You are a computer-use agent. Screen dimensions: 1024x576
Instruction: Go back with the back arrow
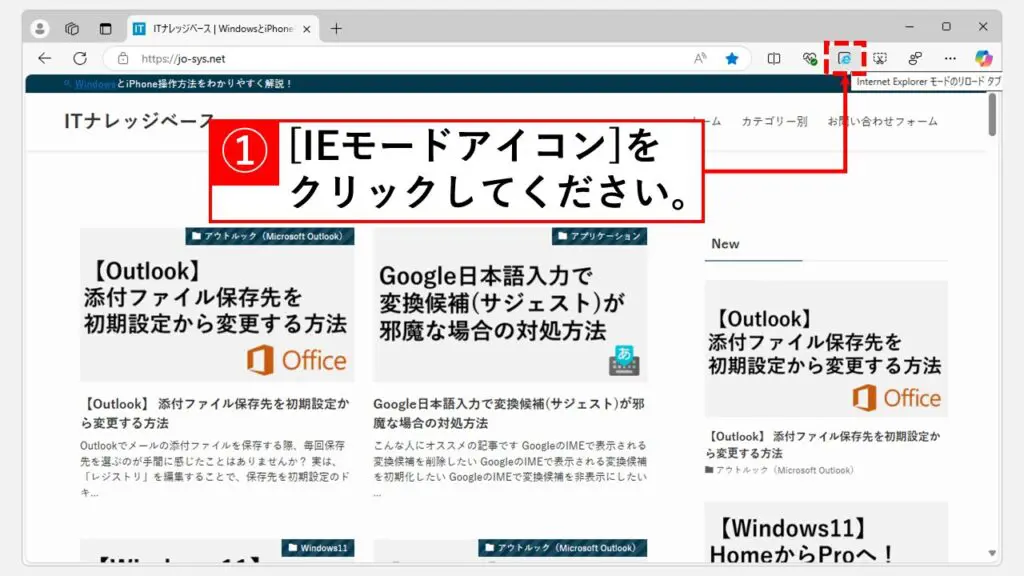click(x=44, y=58)
